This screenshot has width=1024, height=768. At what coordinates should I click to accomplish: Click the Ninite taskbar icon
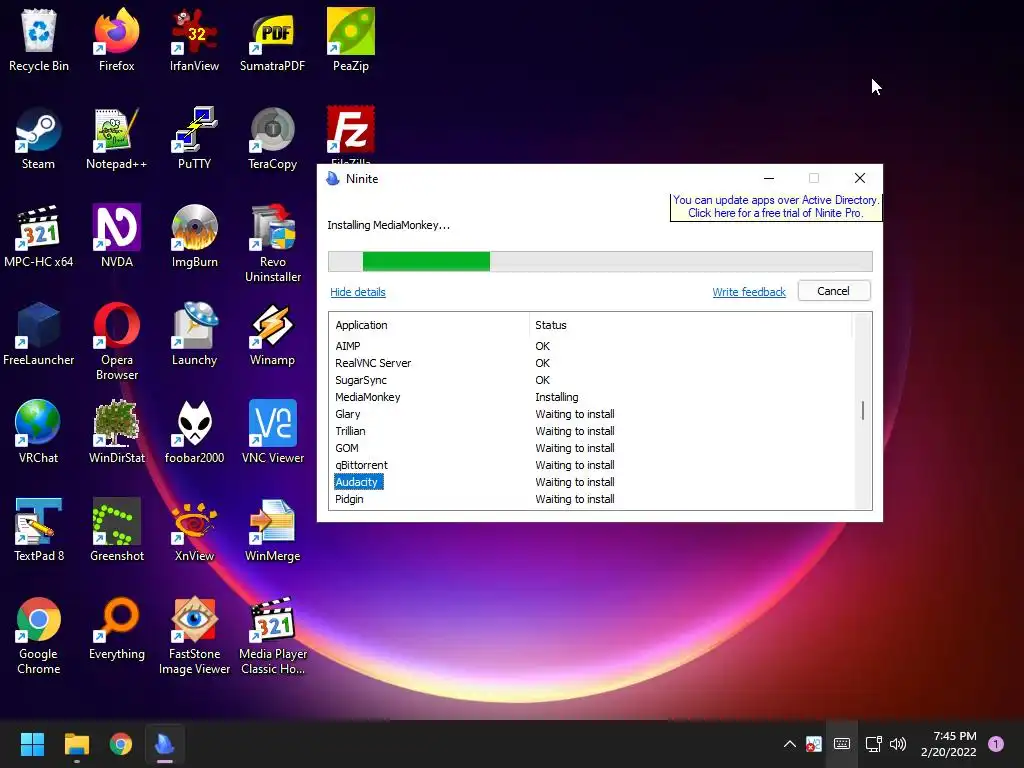point(165,744)
